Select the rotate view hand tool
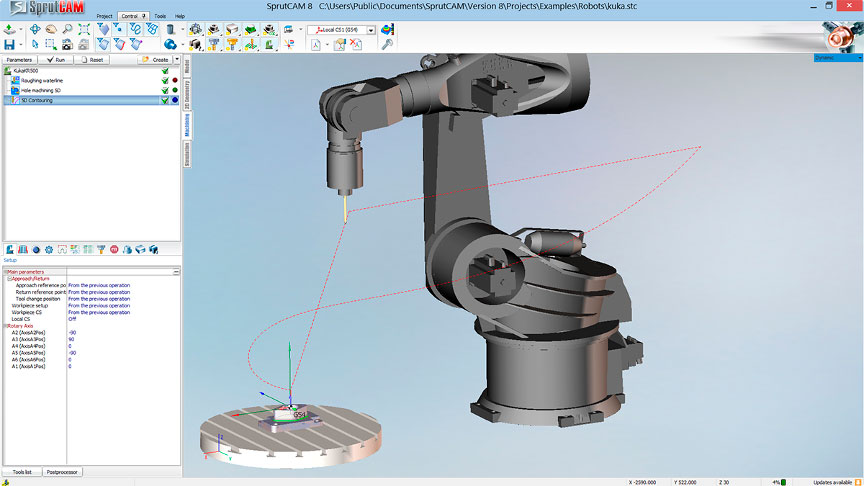Screen dimensions: 864x486 [x=51, y=29]
